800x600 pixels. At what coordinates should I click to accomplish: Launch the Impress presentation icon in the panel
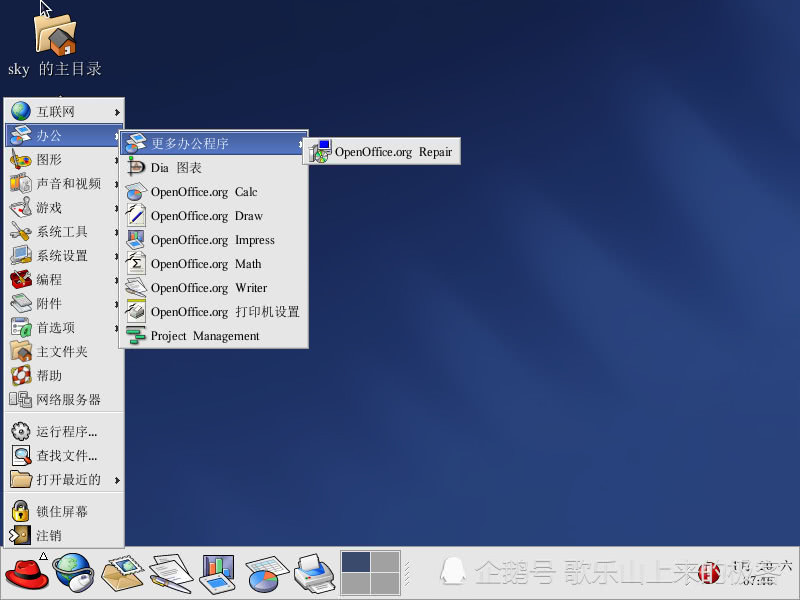[218, 573]
